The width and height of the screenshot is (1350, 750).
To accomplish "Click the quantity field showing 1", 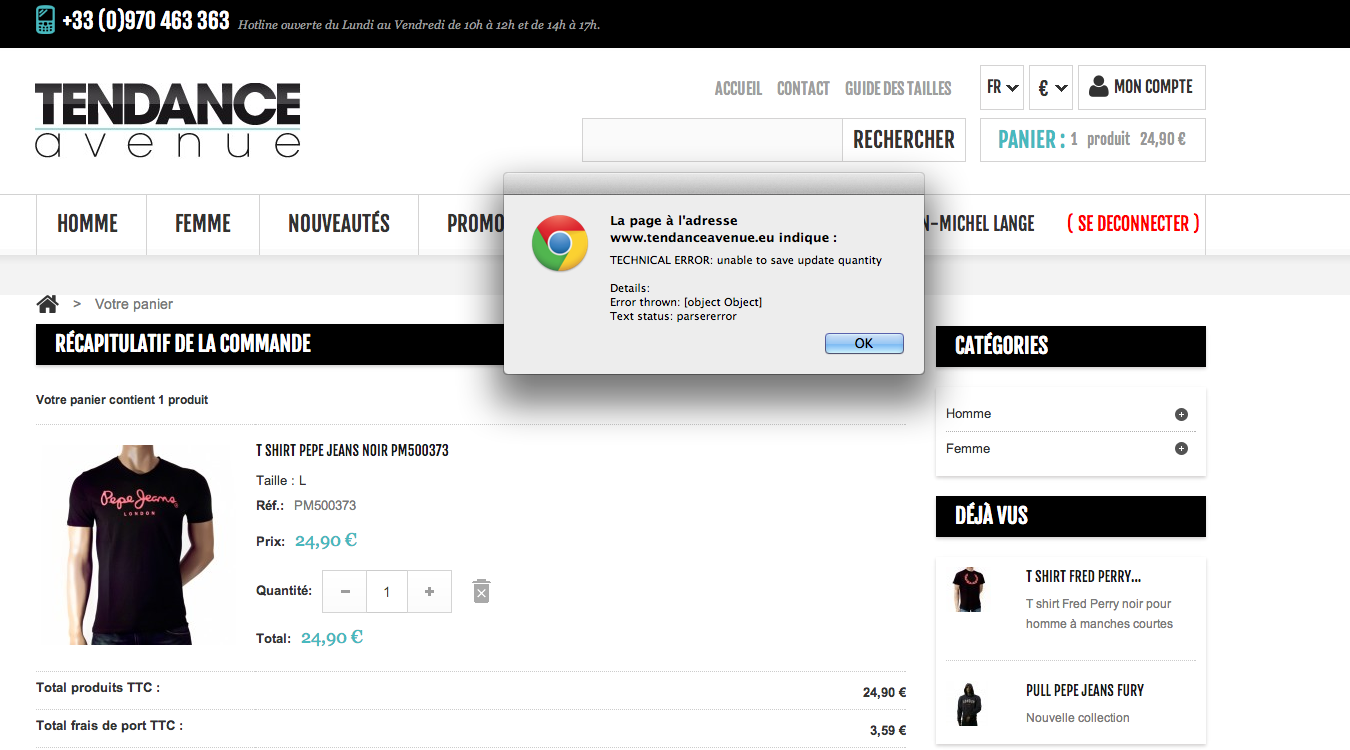I will click(387, 592).
